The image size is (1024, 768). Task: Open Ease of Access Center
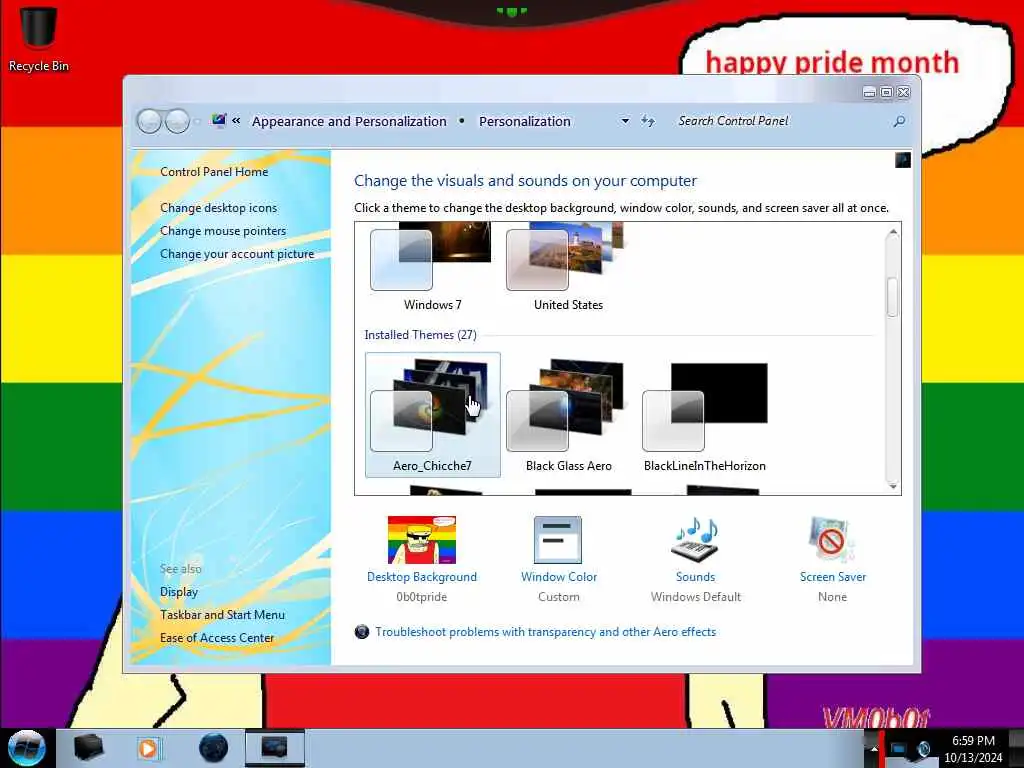coord(217,638)
